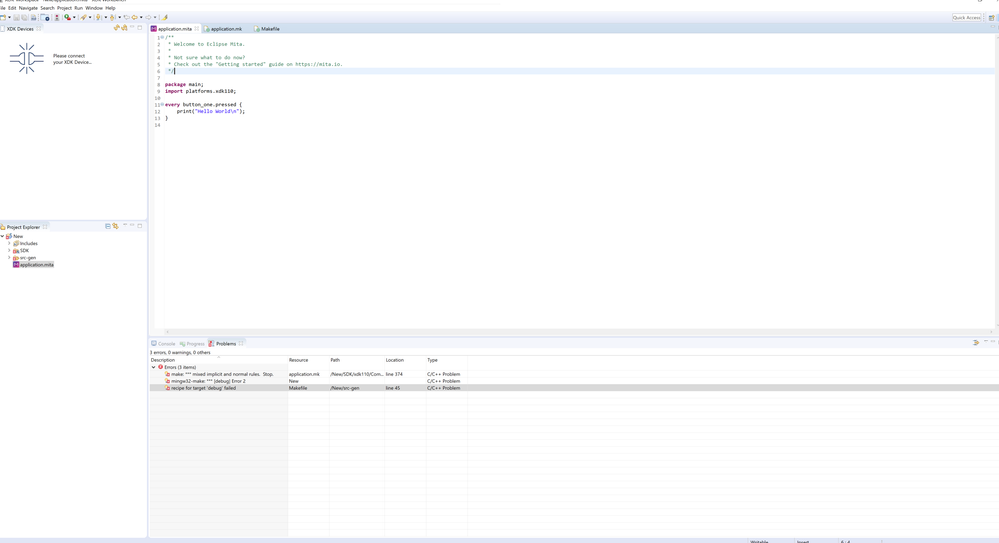Open the Navigate menu
The height and width of the screenshot is (543, 999).
pos(28,8)
